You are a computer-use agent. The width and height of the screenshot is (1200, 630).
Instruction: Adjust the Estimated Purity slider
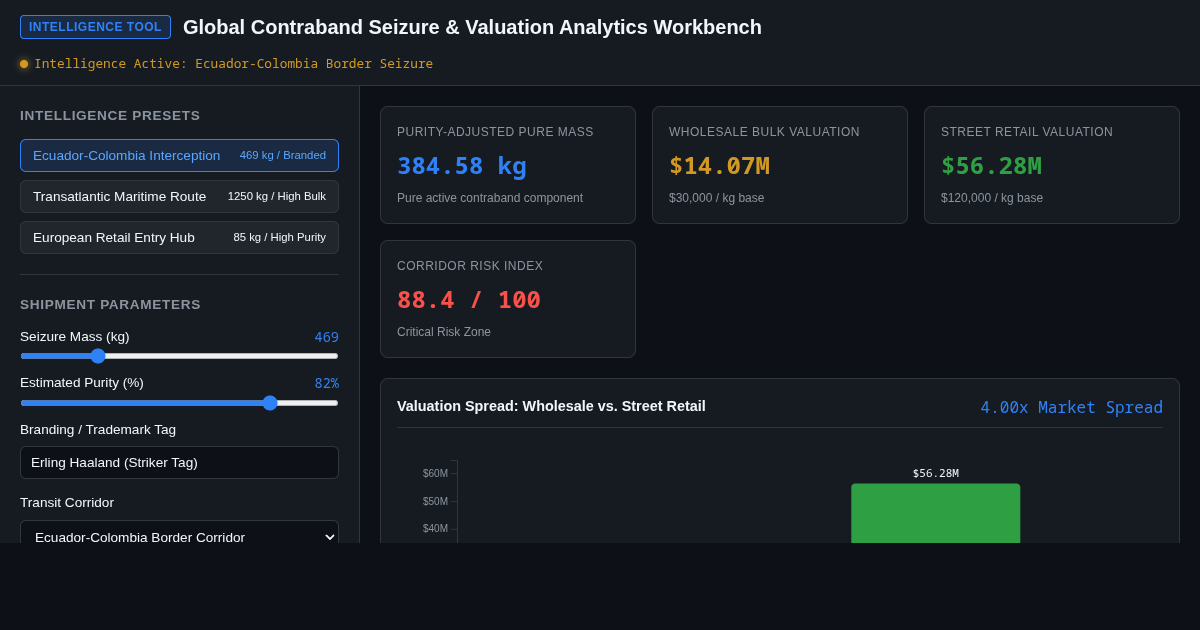pyautogui.click(x=179, y=403)
